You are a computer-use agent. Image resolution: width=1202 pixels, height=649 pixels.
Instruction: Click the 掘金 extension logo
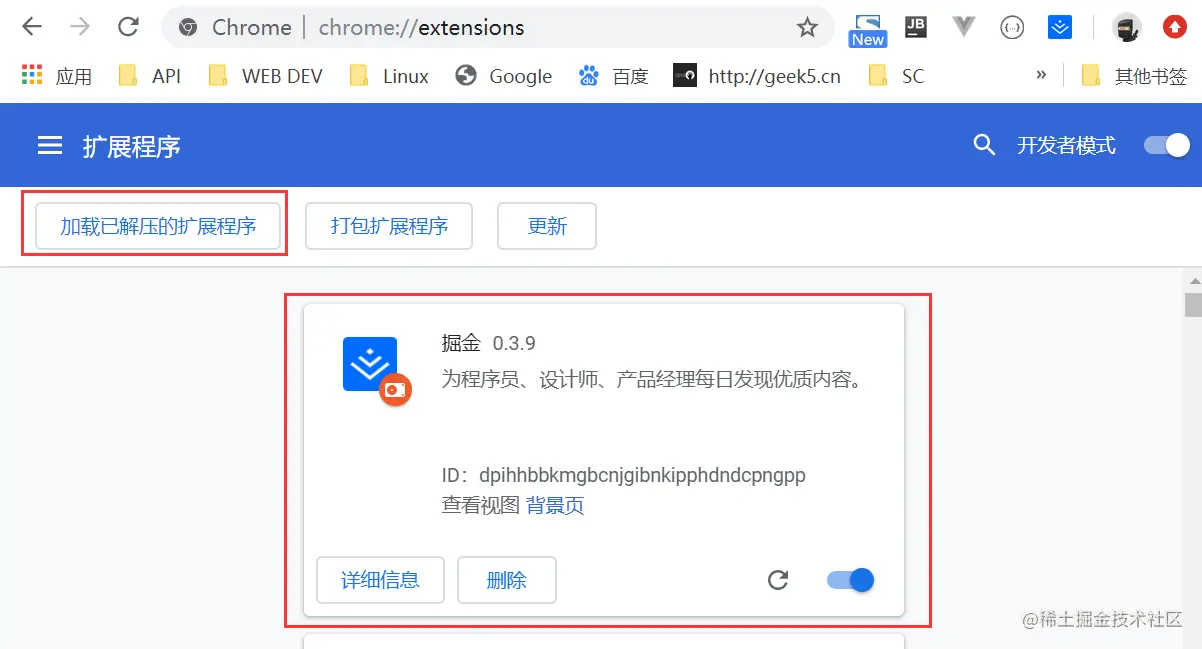click(x=371, y=365)
